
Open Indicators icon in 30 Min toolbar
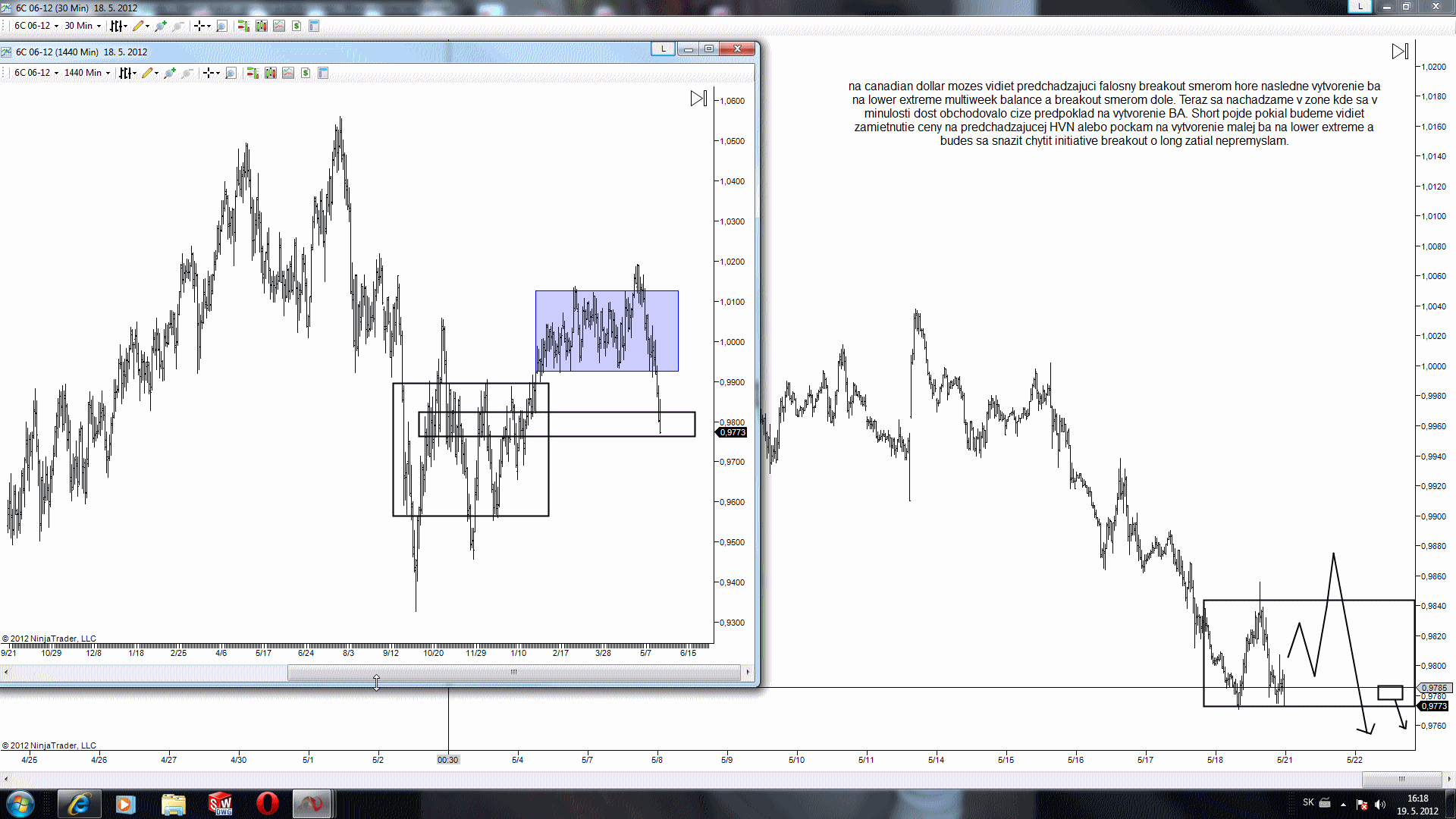279,26
